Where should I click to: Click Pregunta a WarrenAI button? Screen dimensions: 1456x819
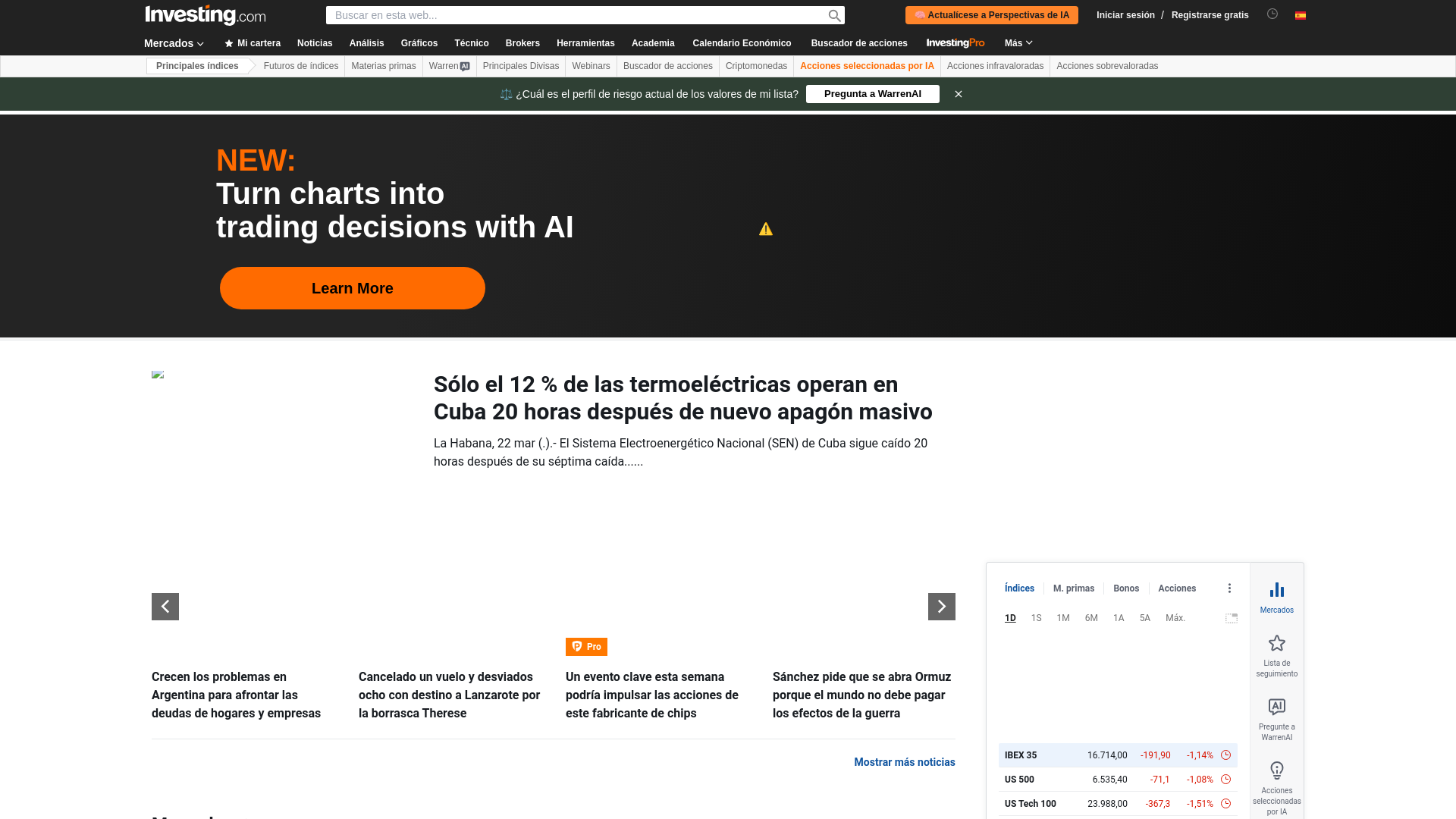[873, 94]
